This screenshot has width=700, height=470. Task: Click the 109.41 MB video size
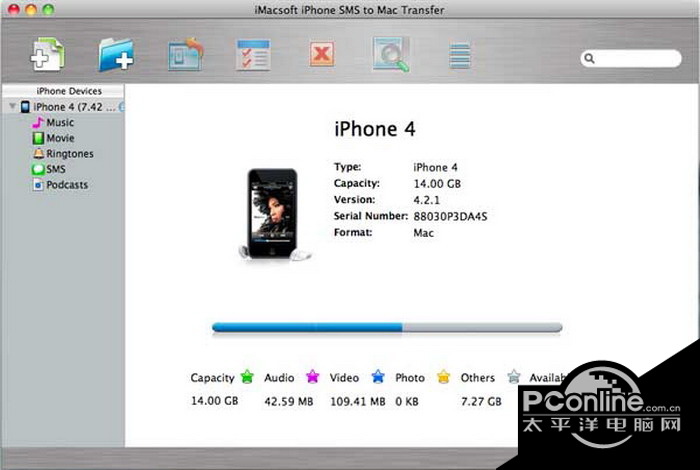(358, 401)
